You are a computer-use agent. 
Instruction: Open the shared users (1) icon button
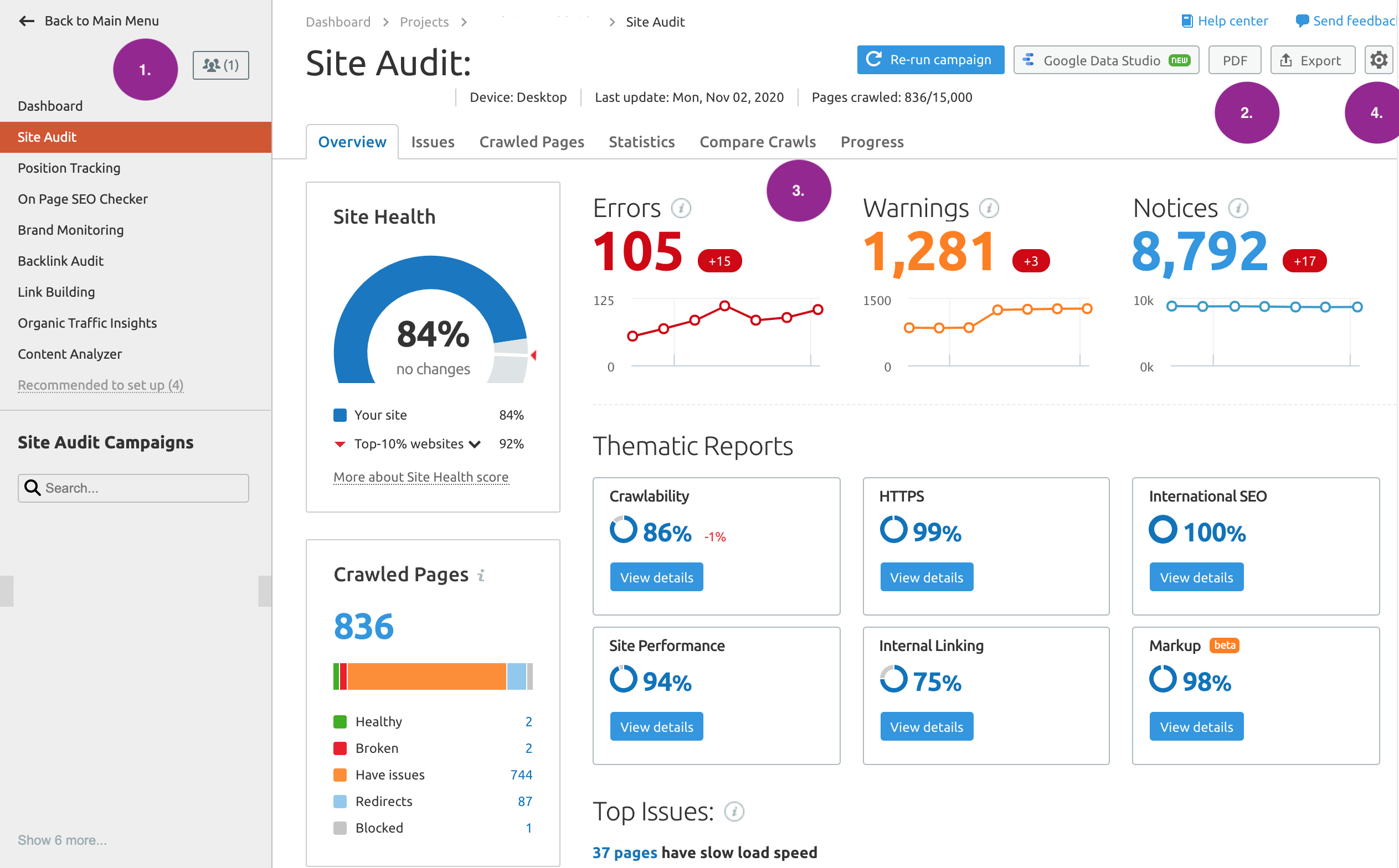(220, 65)
